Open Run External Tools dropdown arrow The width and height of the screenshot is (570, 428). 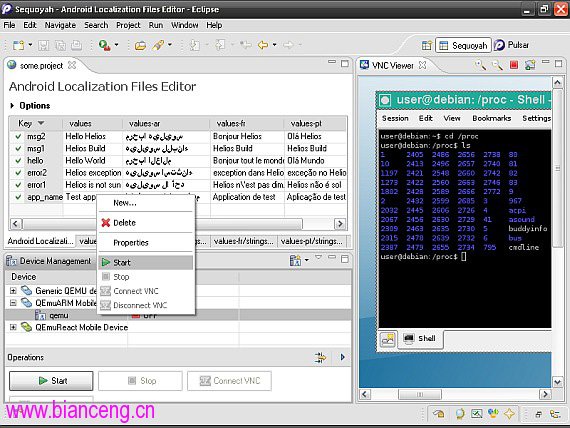116,45
